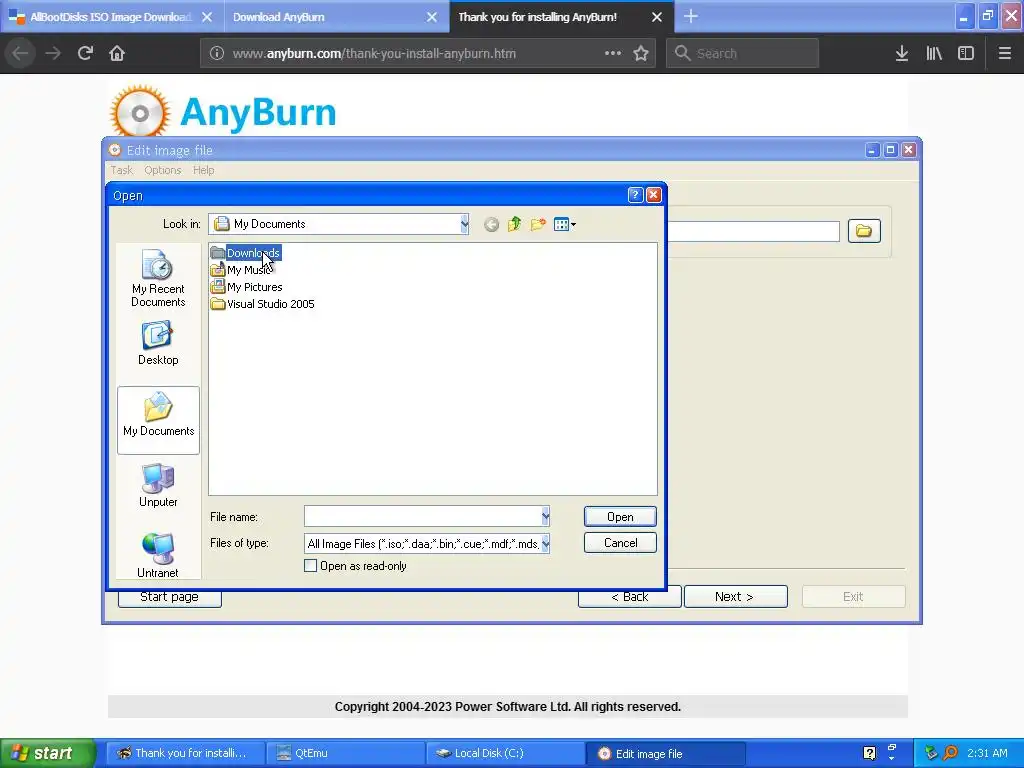Click the browser address bar URL

(374, 53)
